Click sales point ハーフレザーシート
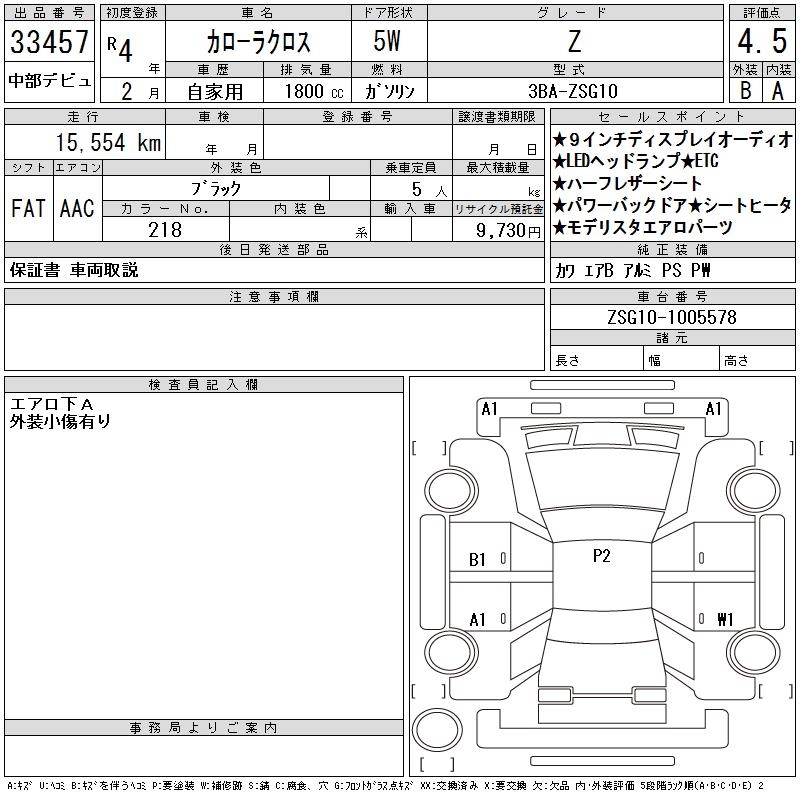 (628, 183)
